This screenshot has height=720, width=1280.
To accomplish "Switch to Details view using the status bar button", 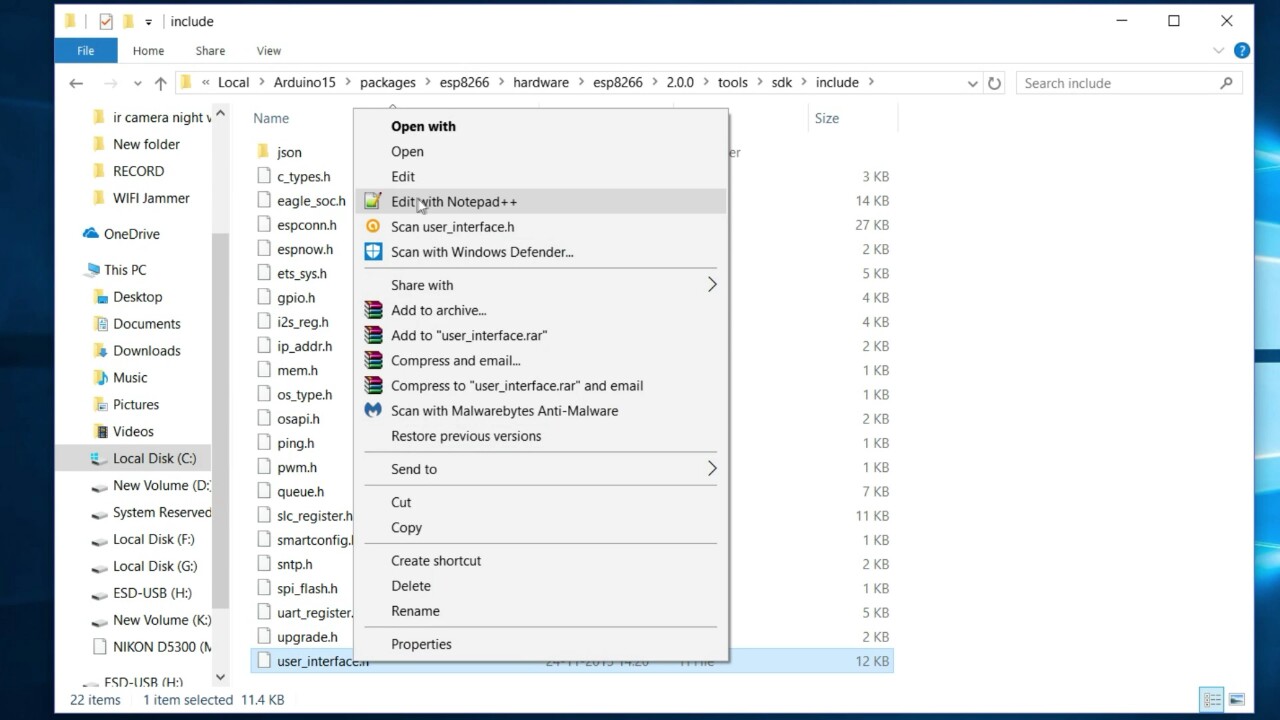I will tap(1212, 700).
